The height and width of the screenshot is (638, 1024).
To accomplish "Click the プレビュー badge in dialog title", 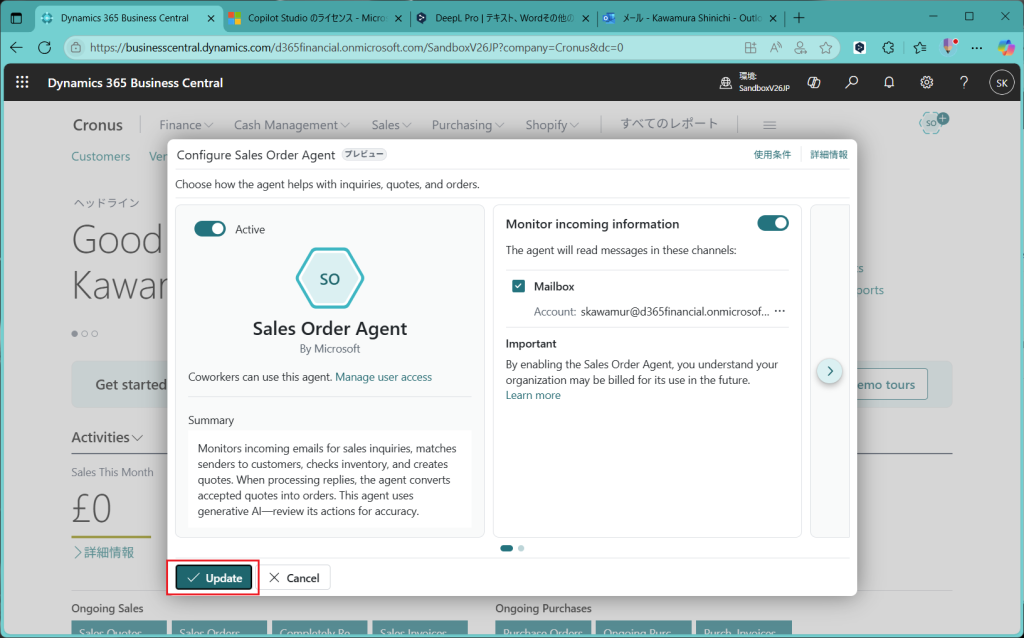I will tap(364, 155).
